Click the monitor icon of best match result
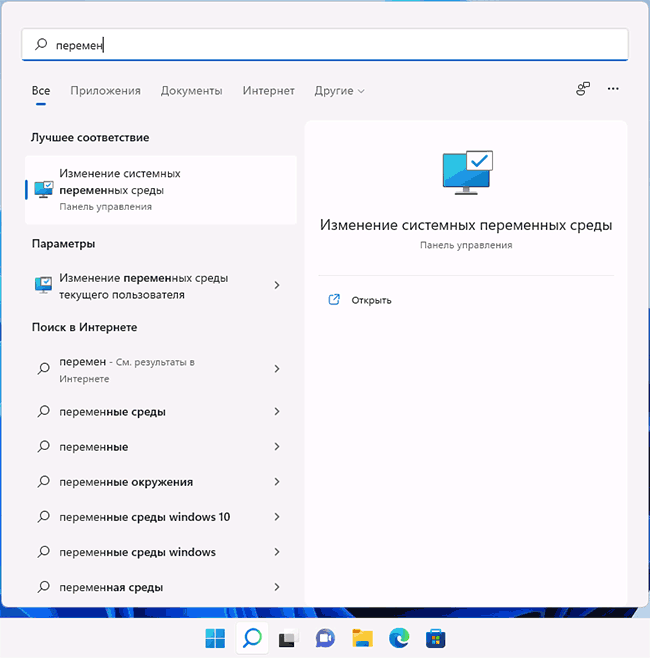The width and height of the screenshot is (650, 658). (x=44, y=190)
